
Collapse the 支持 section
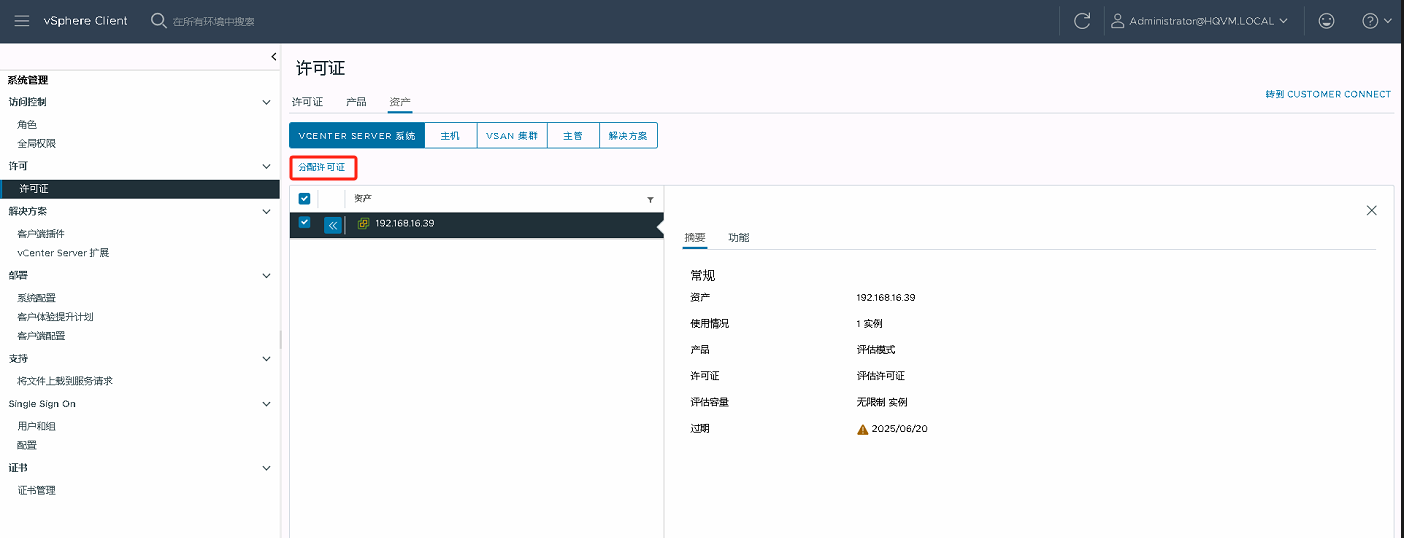(266, 359)
